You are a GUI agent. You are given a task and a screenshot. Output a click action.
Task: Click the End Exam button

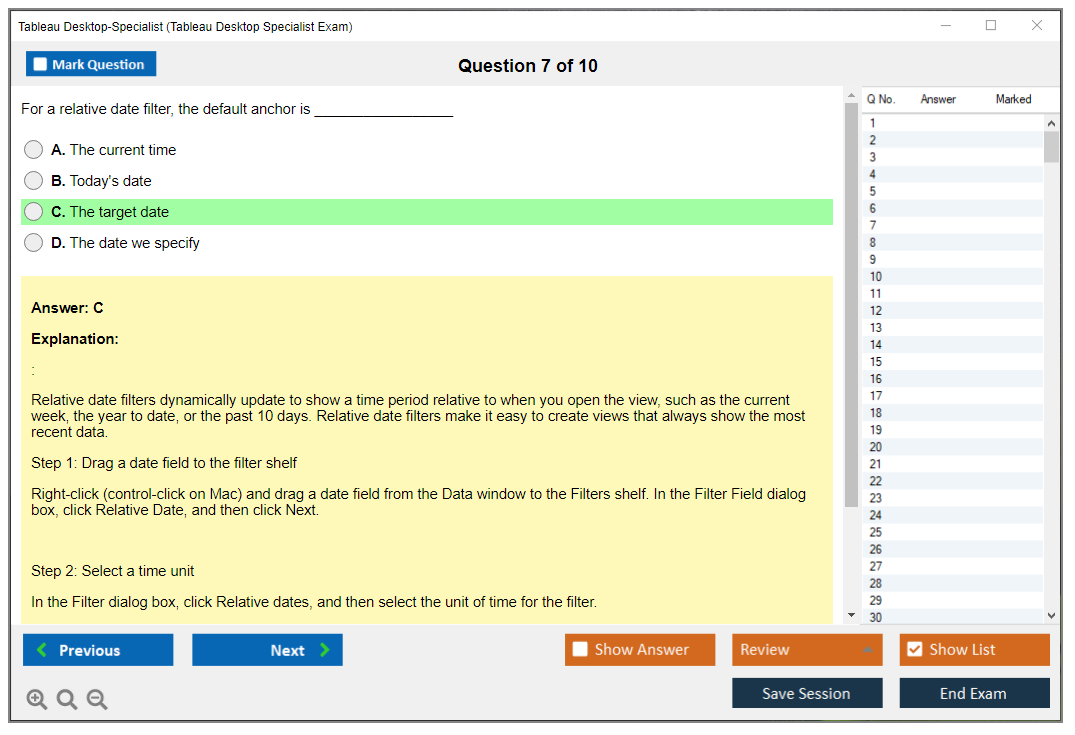[973, 693]
